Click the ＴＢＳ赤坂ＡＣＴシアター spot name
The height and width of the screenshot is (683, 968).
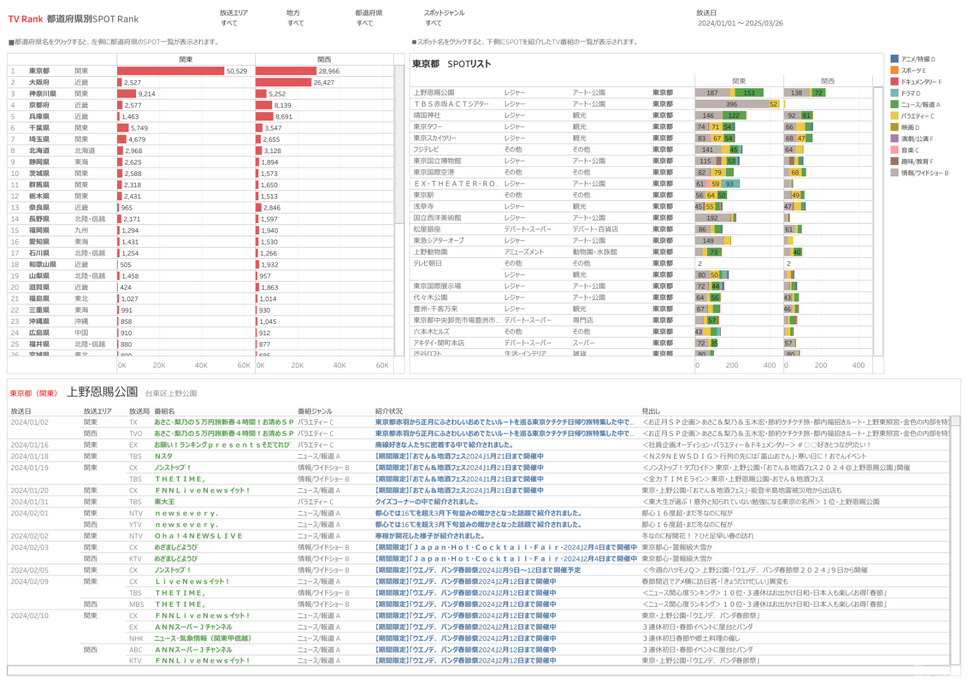tap(451, 104)
